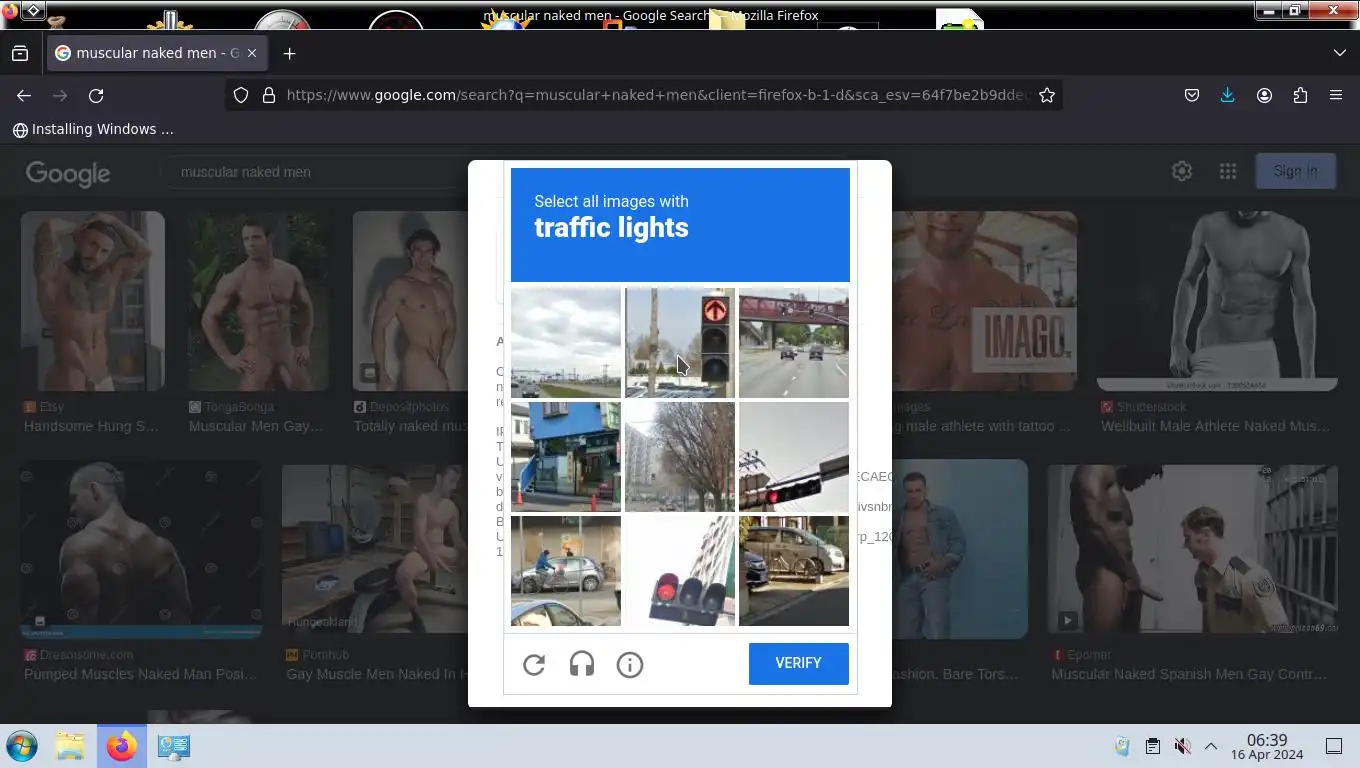Open the clock showing 06:39
This screenshot has width=1360, height=768.
[1267, 746]
